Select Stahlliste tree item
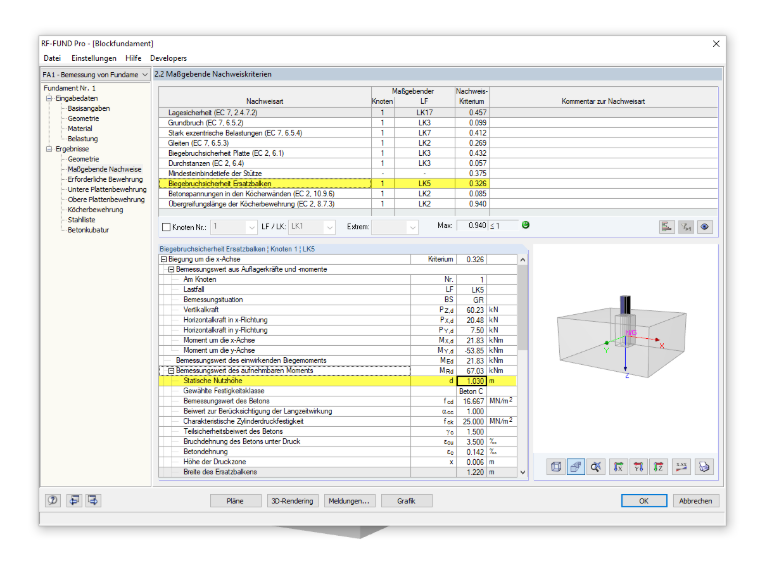Viewport: 760px width, 570px height. pos(81,220)
